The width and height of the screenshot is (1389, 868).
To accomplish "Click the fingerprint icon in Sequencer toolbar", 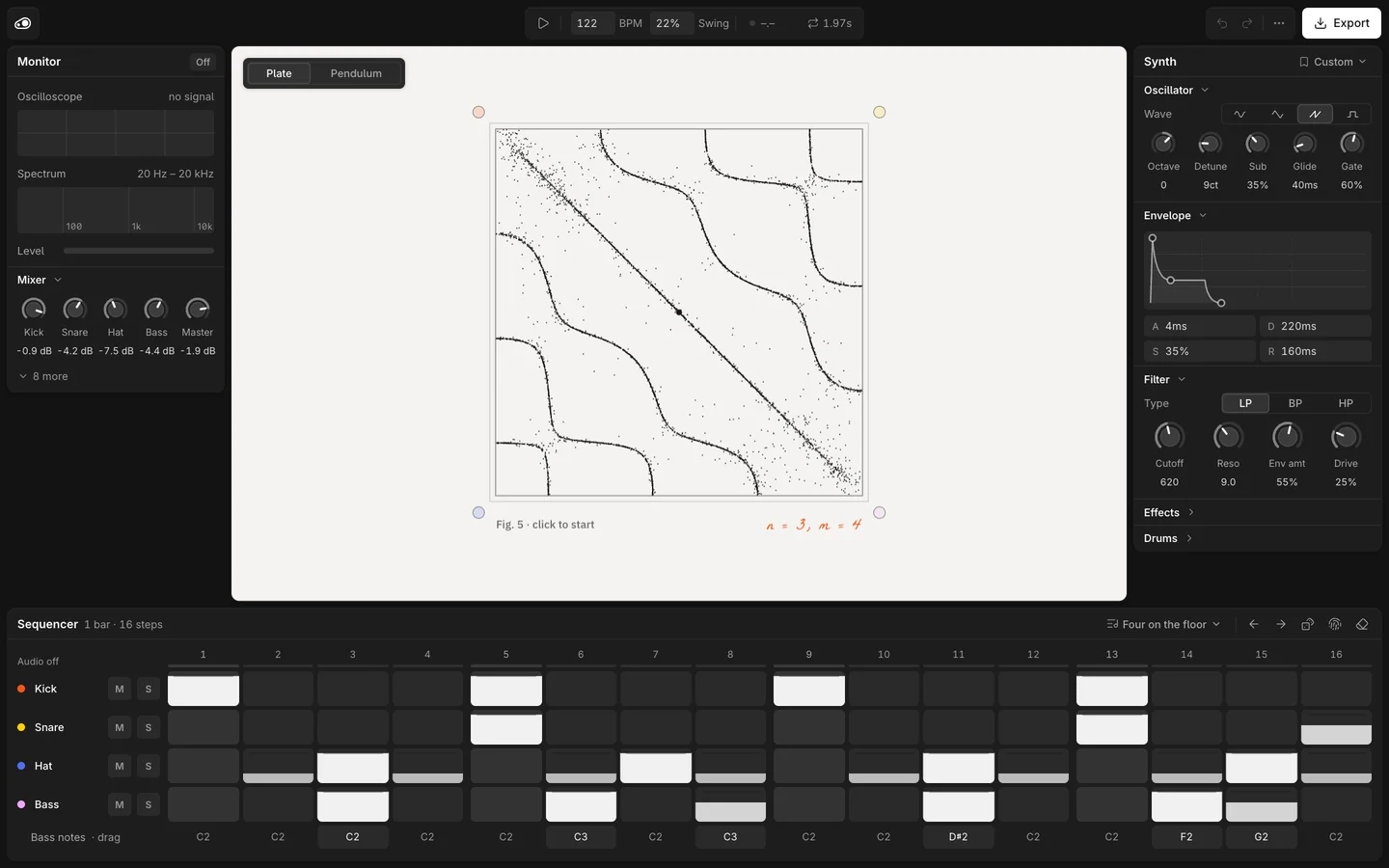I will coord(1335,624).
